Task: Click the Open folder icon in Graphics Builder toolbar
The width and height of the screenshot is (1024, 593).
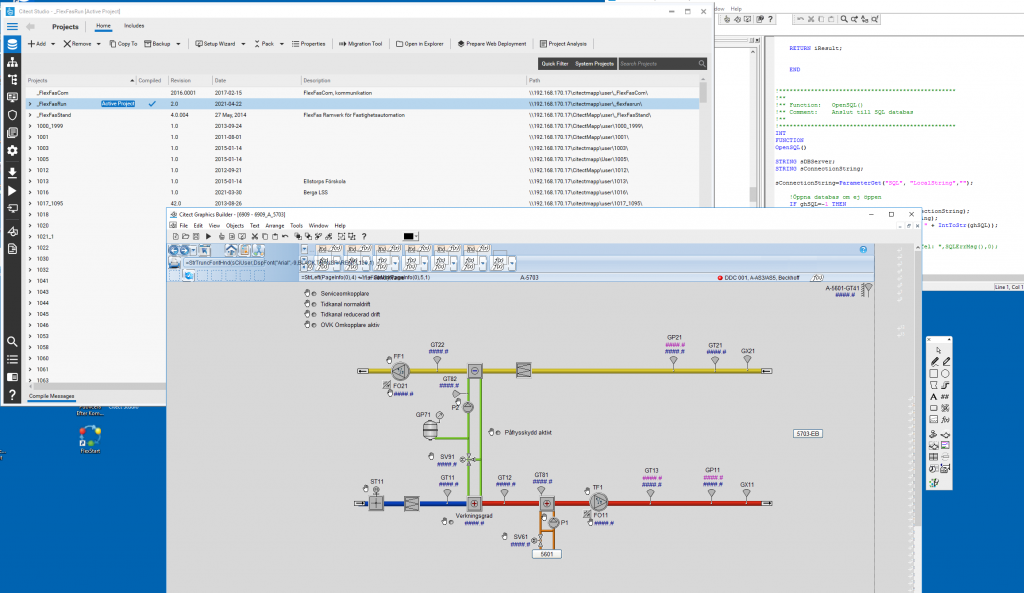Action: point(185,236)
